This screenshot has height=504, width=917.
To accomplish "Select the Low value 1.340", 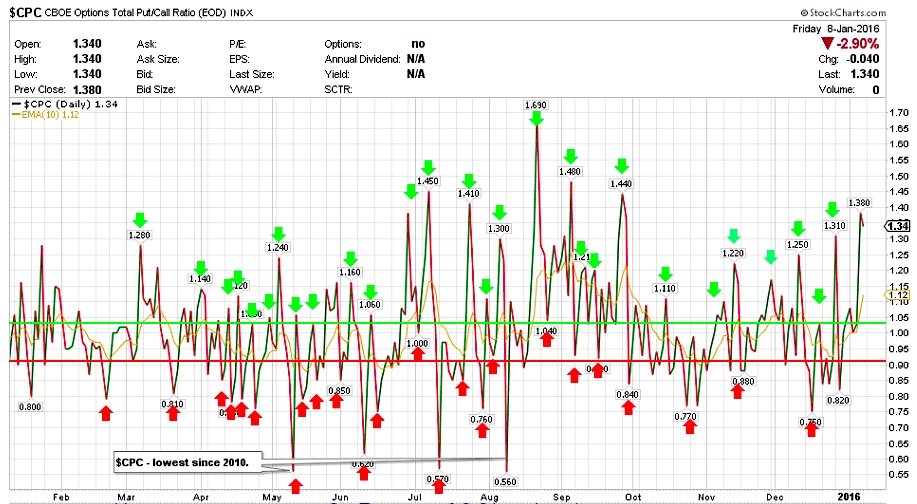I will [x=87, y=74].
